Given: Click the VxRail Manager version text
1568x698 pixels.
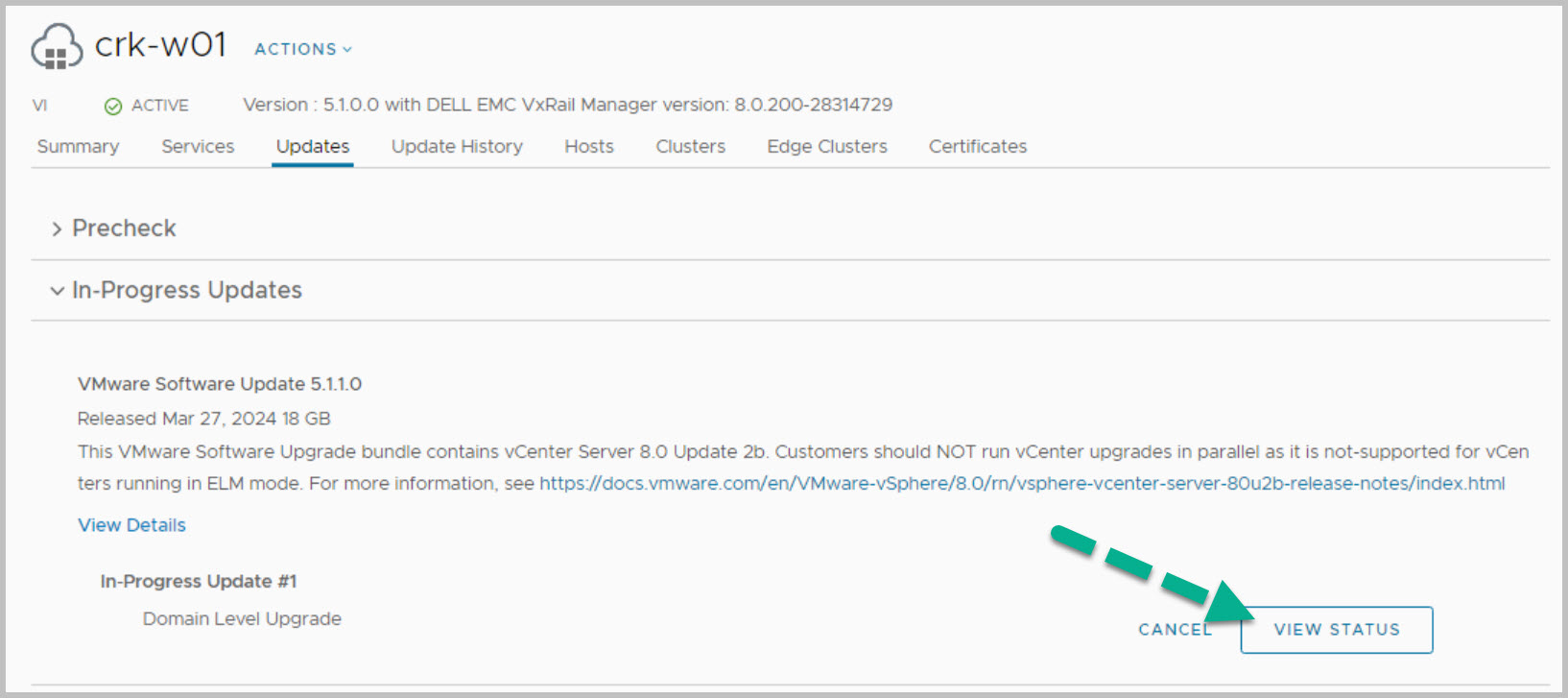Looking at the screenshot, I should point(568,105).
